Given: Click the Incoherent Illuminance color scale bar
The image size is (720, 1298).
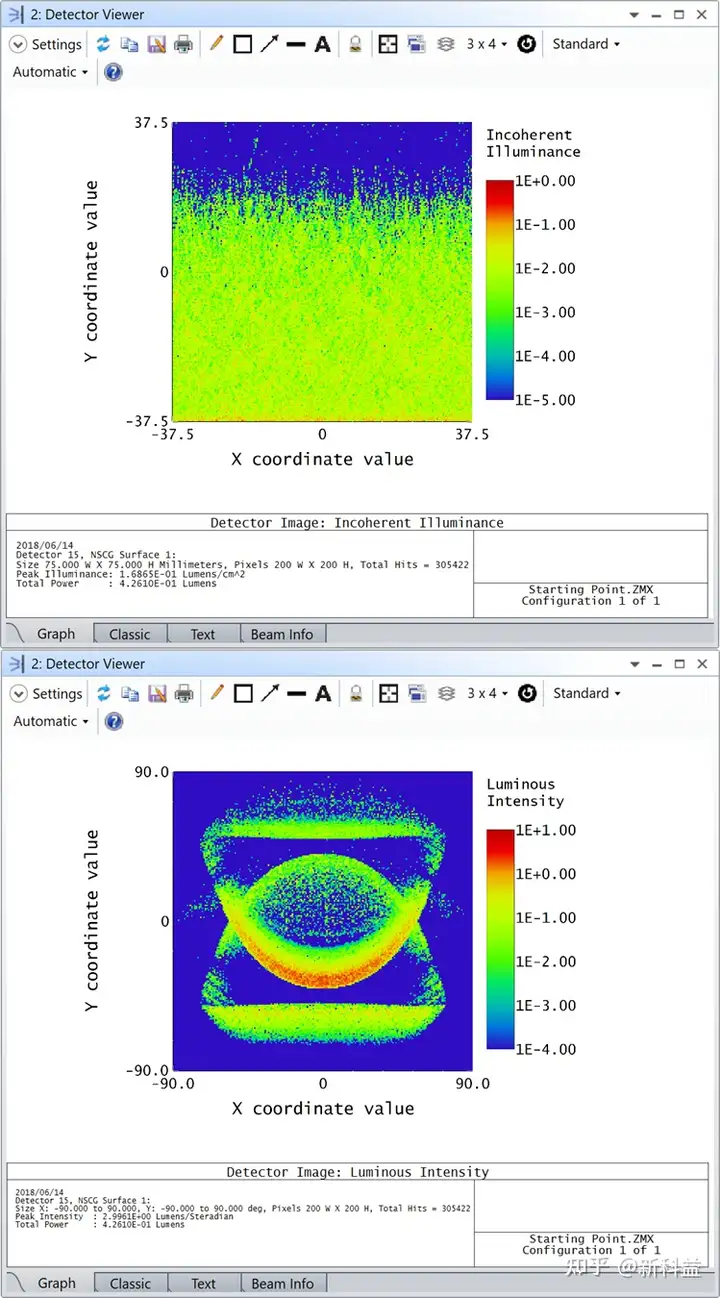Looking at the screenshot, I should pyautogui.click(x=499, y=290).
